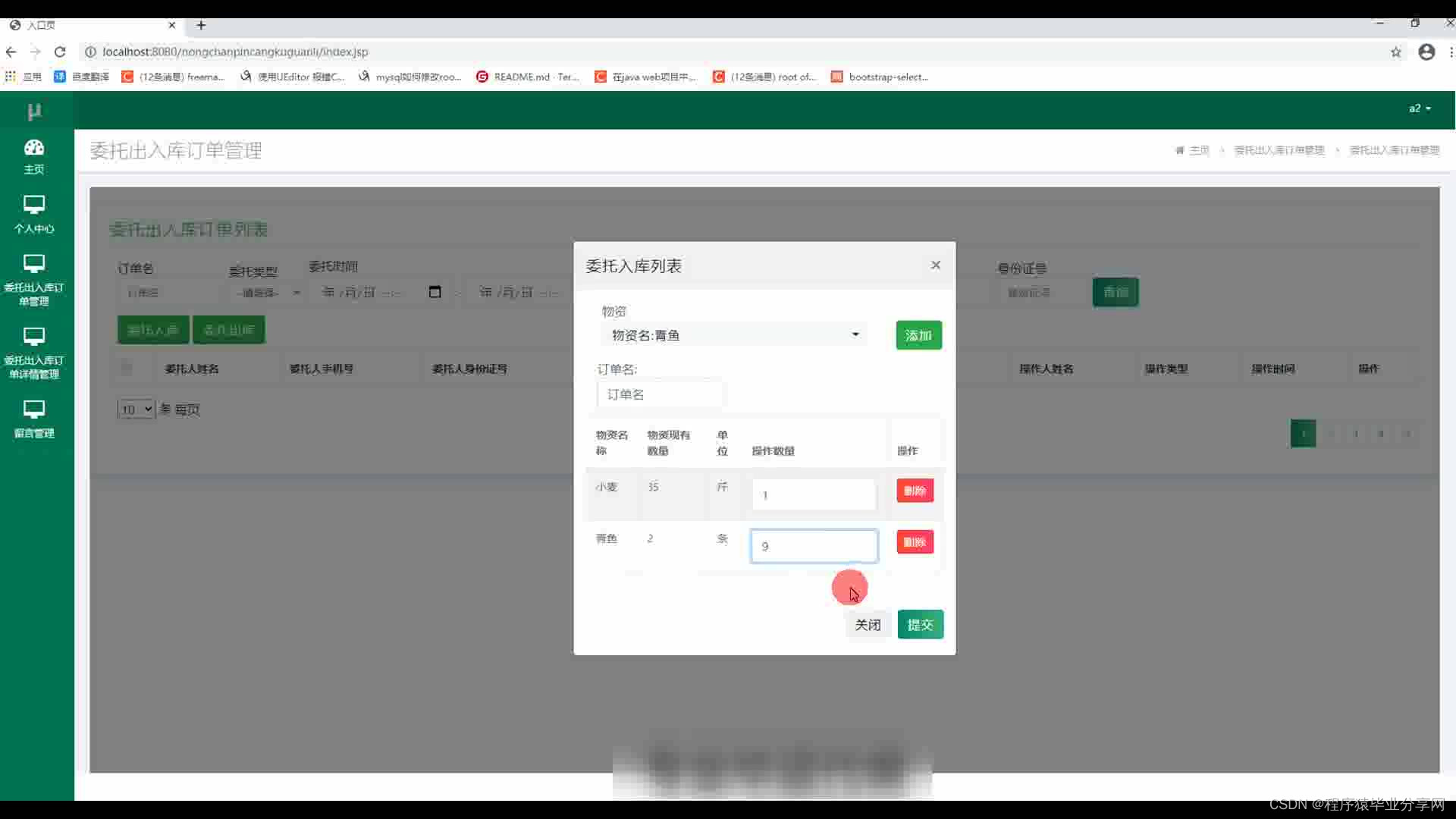Click the green 添加 button
The height and width of the screenshot is (819, 1456).
(918, 335)
